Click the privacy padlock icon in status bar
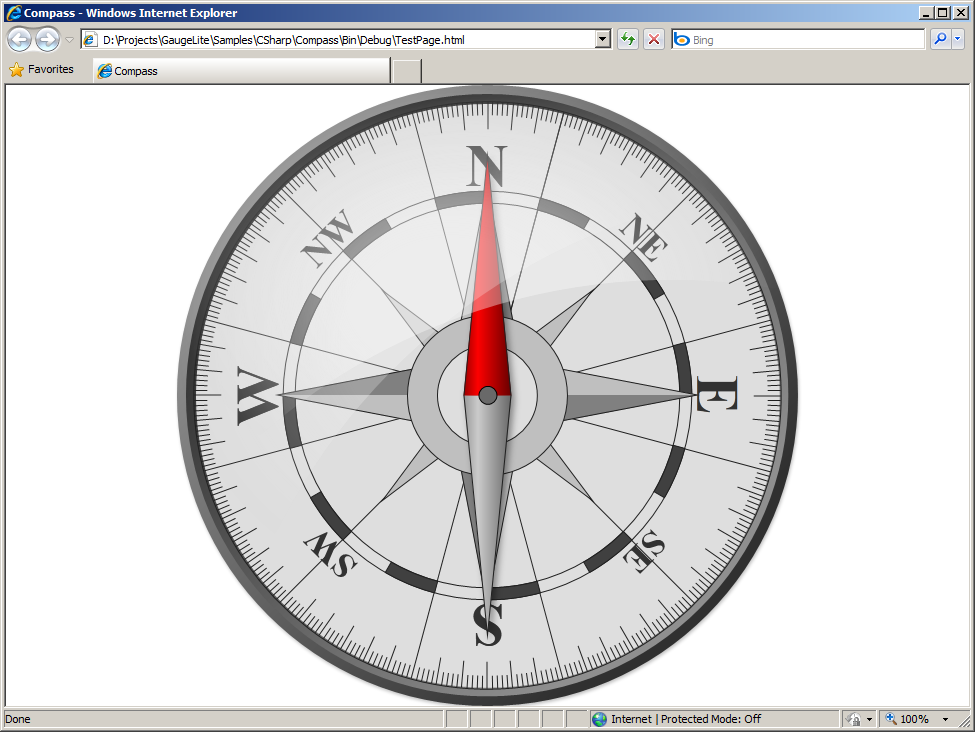 click(x=854, y=719)
